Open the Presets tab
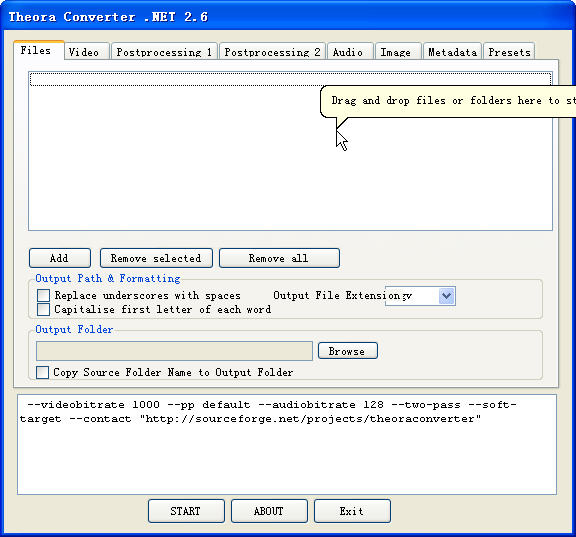This screenshot has height=537, width=576. pos(509,52)
